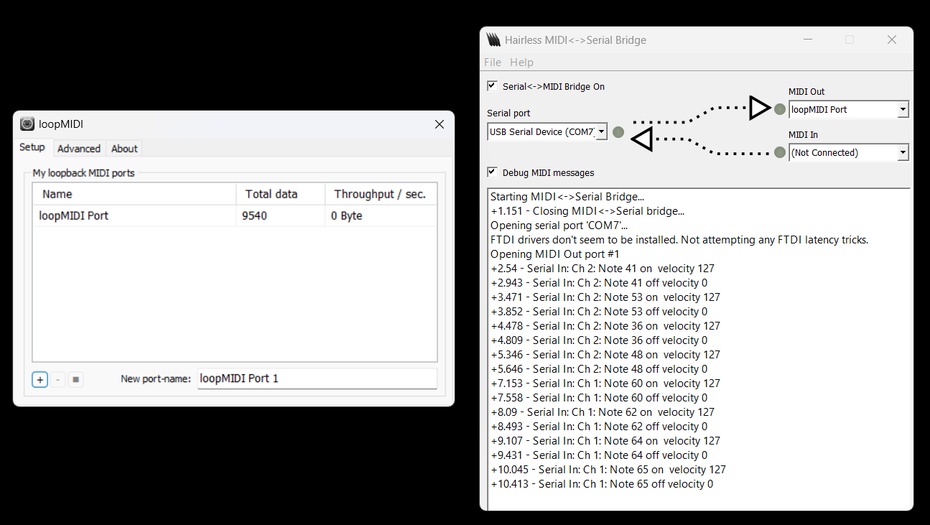Click the serial port activity indicator LED
This screenshot has width=930, height=525.
[618, 132]
